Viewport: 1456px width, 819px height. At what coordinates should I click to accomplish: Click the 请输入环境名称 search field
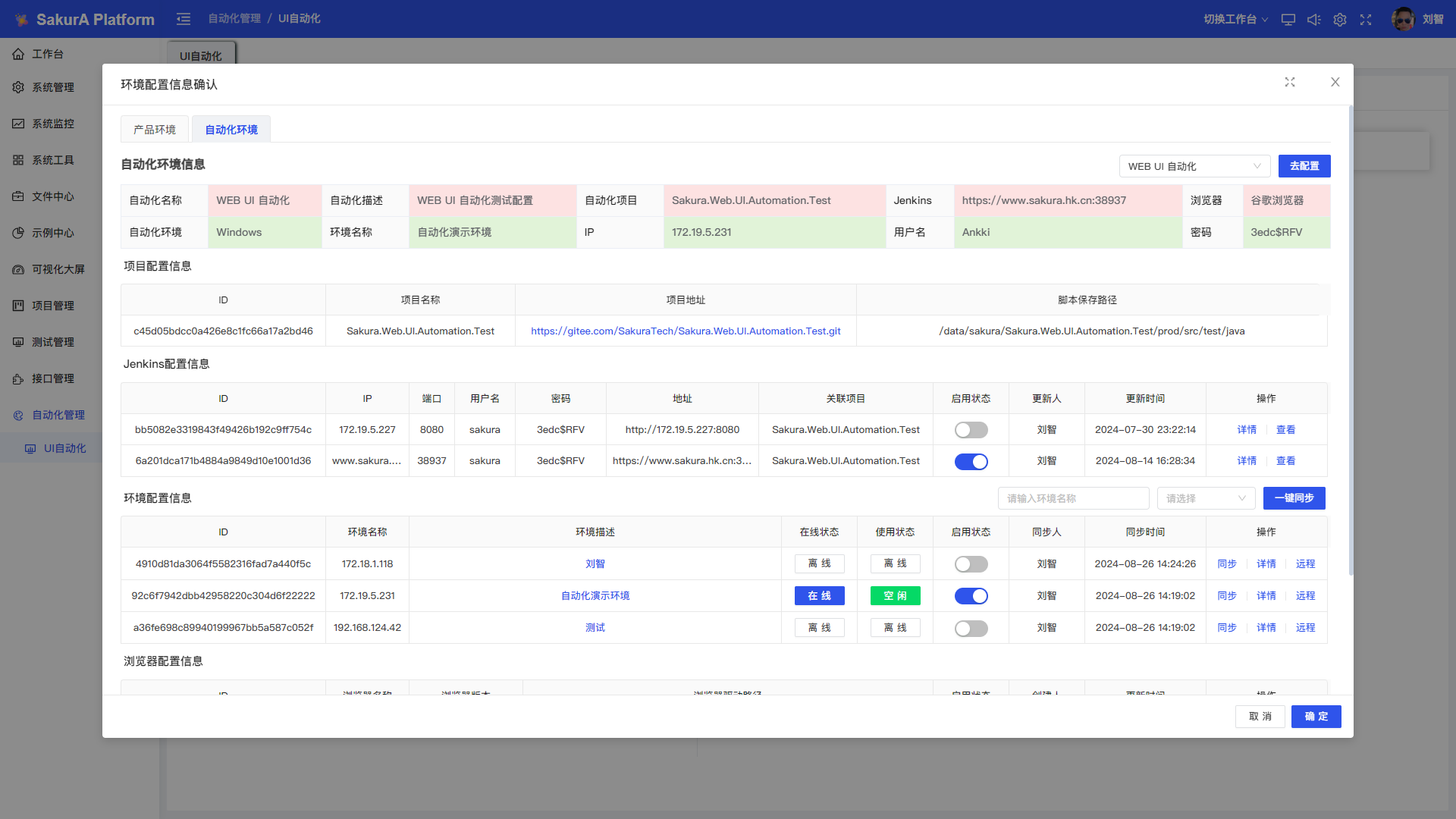tap(1073, 498)
